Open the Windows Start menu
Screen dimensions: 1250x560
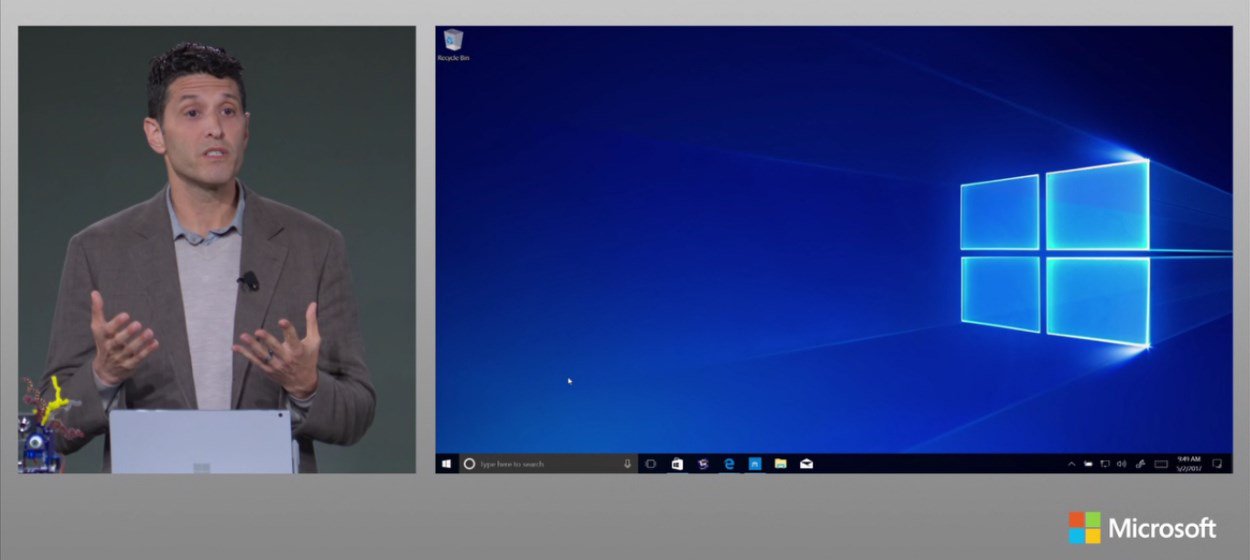(x=446, y=464)
